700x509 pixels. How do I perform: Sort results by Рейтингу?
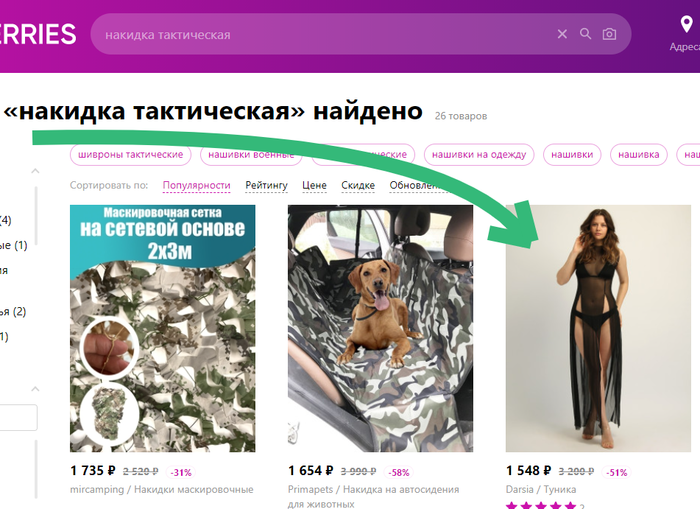point(267,185)
